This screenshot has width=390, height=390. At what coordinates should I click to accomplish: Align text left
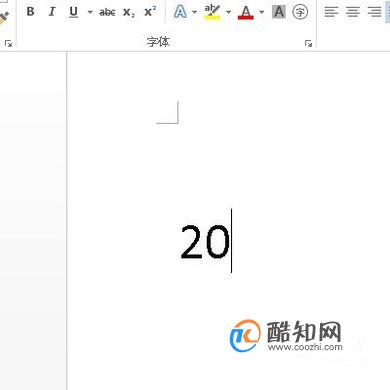point(331,12)
